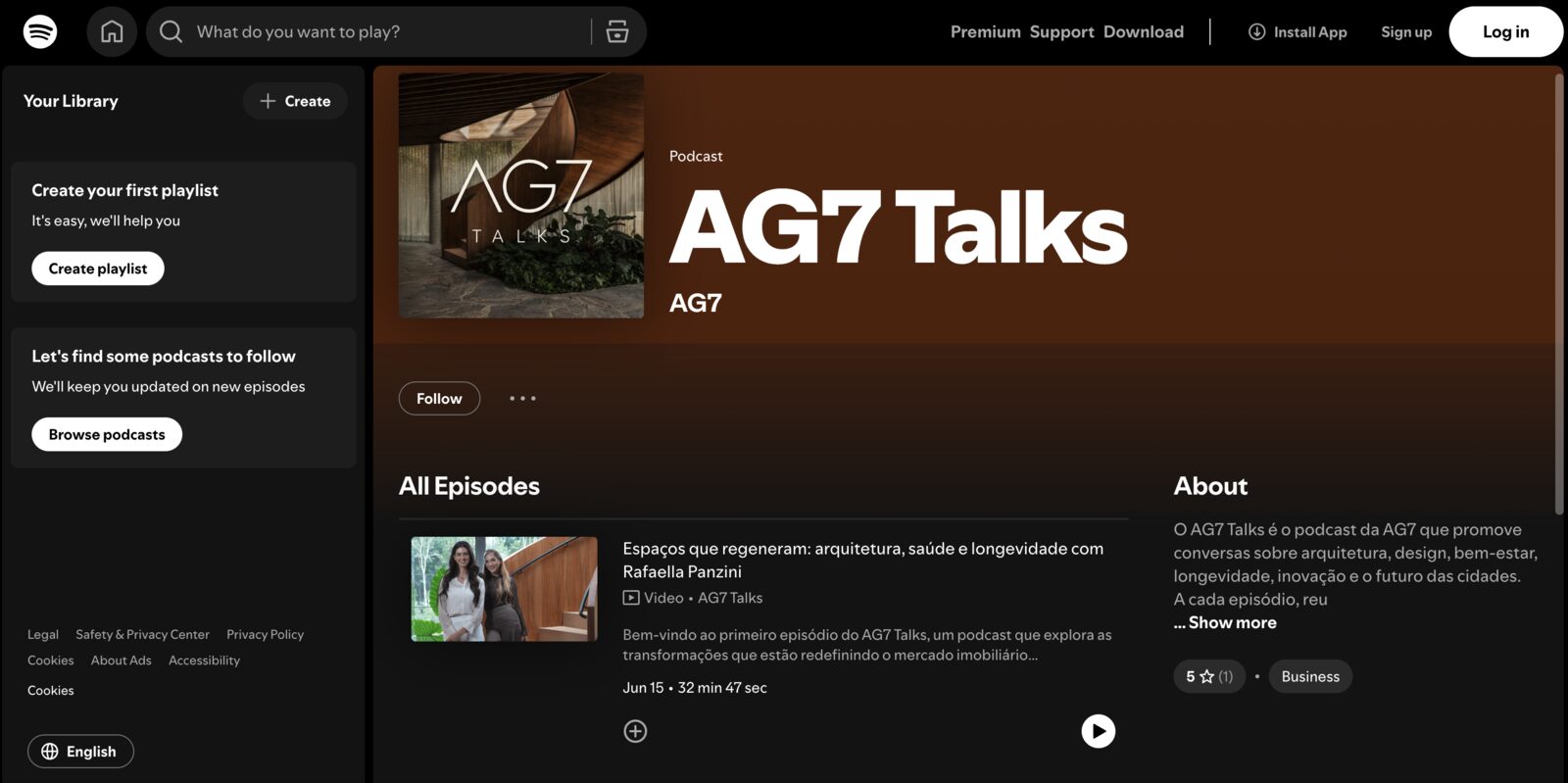Image resolution: width=1568 pixels, height=783 pixels.
Task: Open the Browse icon in search bar
Action: pyautogui.click(x=617, y=31)
